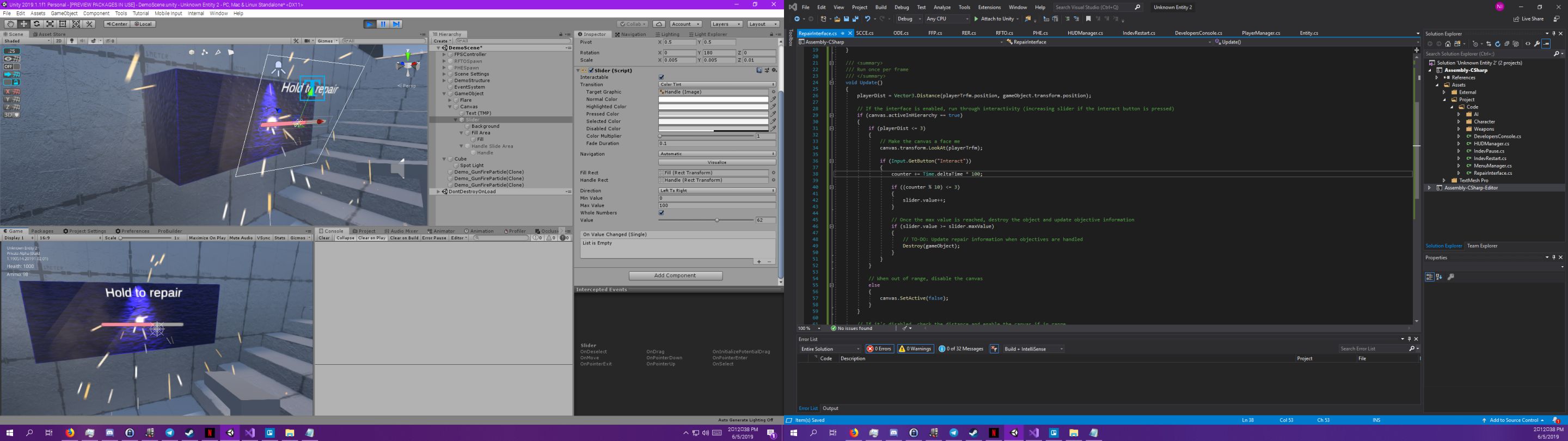Screen dimensions: 1568x441
Task: Click the Normal Color swatch
Action: tap(713, 99)
